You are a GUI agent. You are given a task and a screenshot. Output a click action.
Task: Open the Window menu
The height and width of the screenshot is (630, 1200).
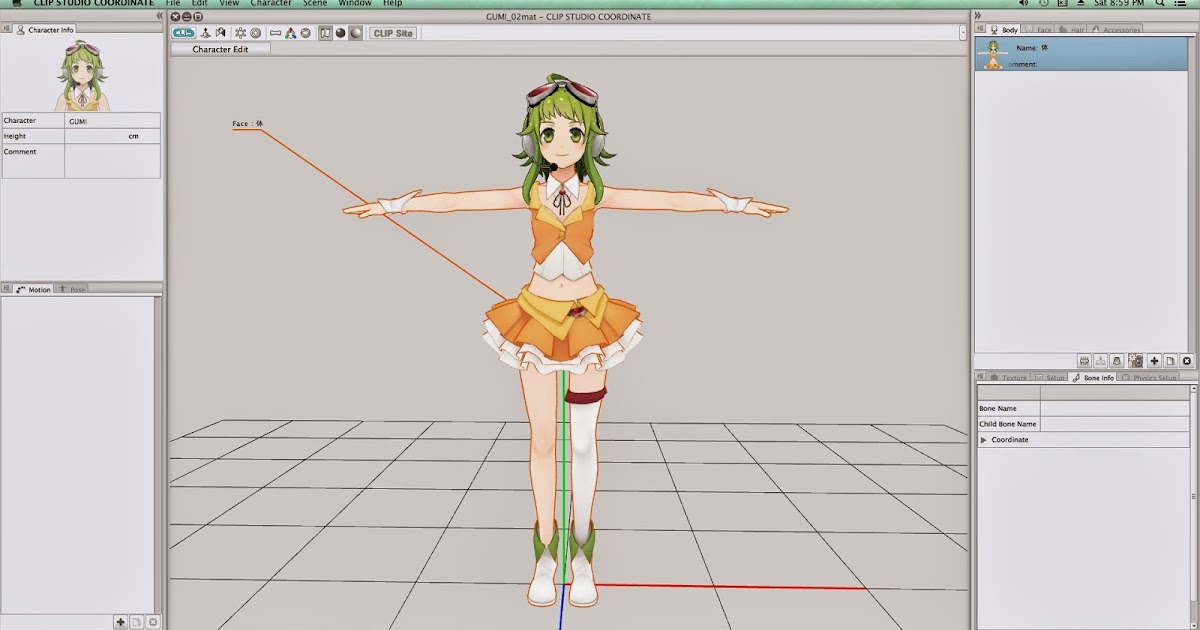[x=355, y=3]
